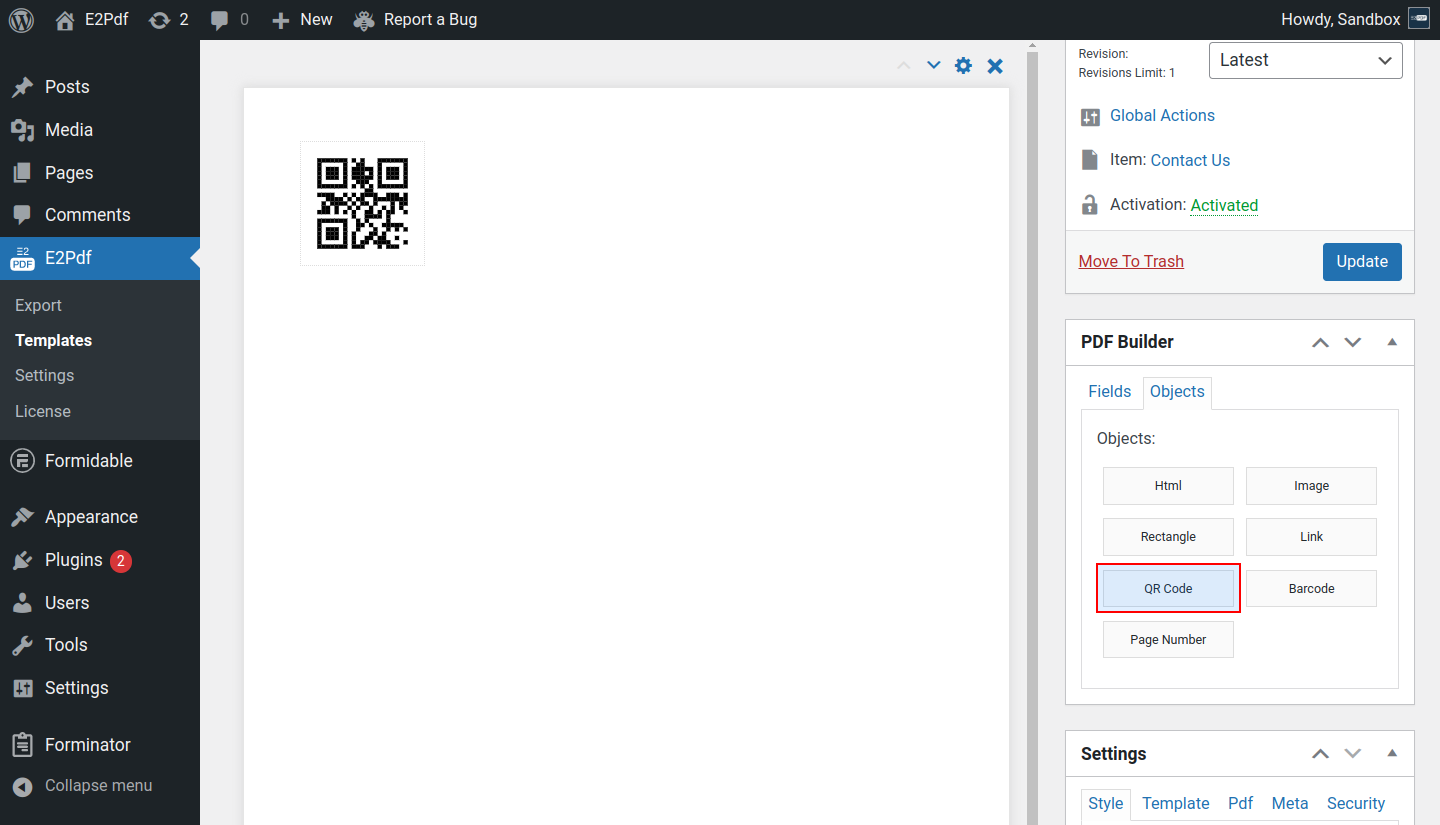Select the QR code on canvas
The width and height of the screenshot is (1440, 825).
[362, 203]
